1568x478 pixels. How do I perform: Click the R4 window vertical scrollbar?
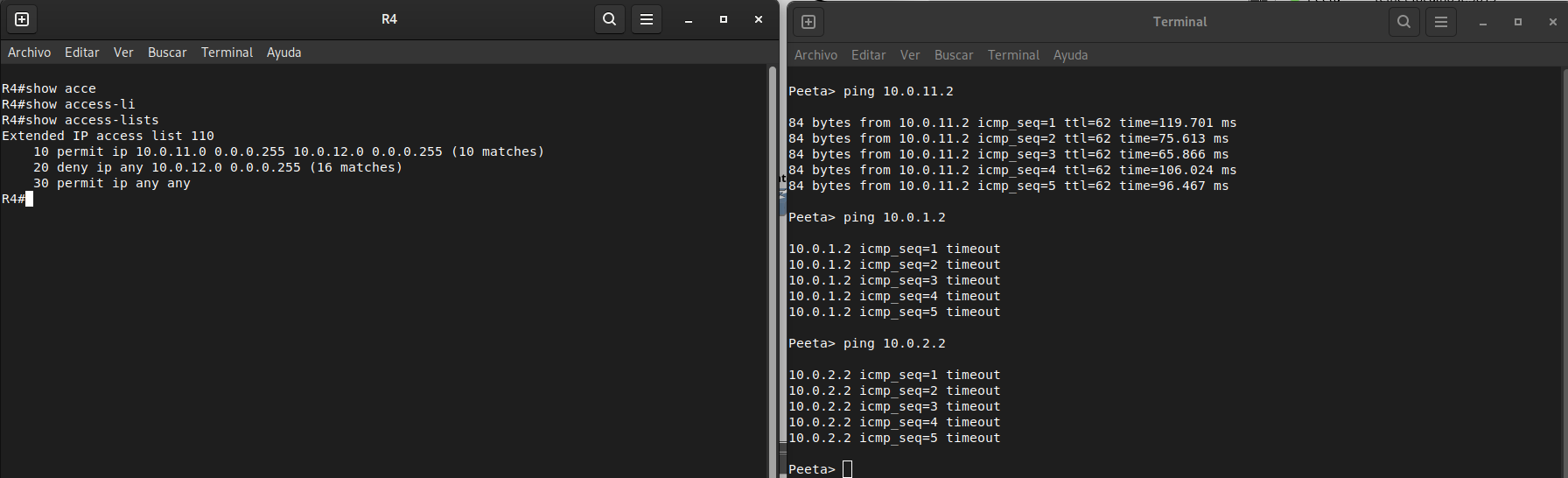point(773,271)
